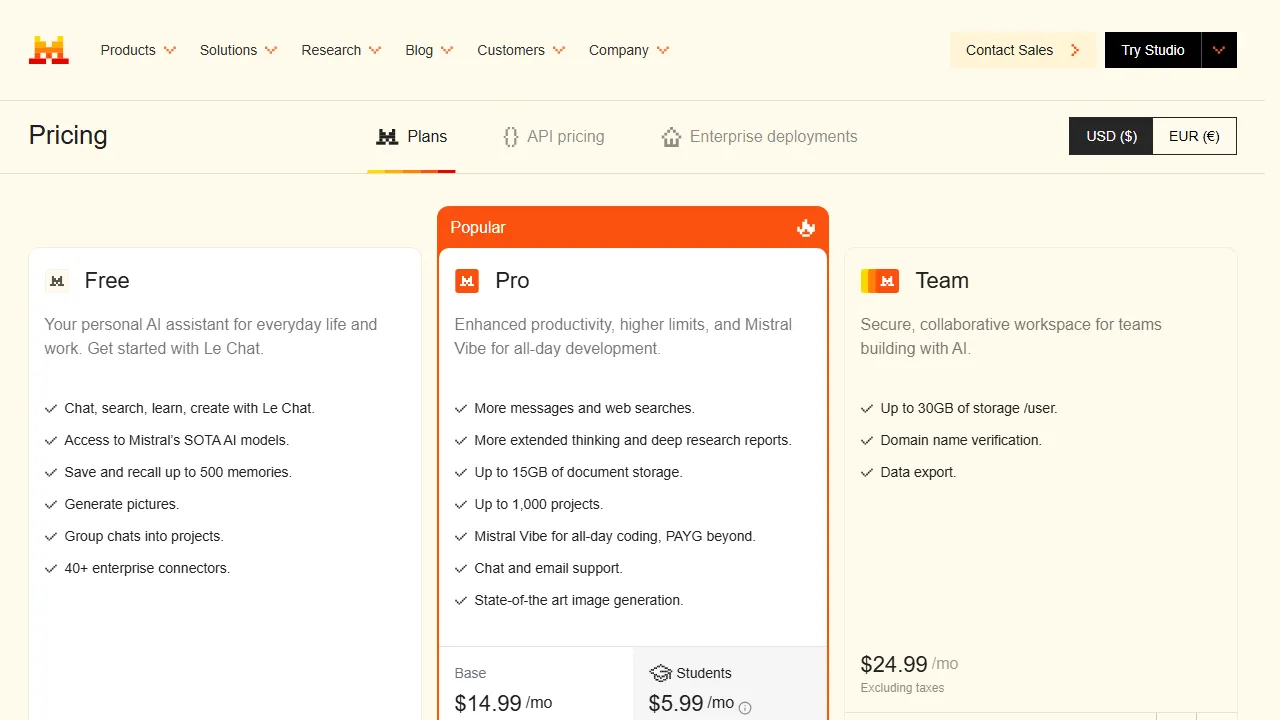
Task: Select EUR (€) currency
Action: pyautogui.click(x=1194, y=136)
